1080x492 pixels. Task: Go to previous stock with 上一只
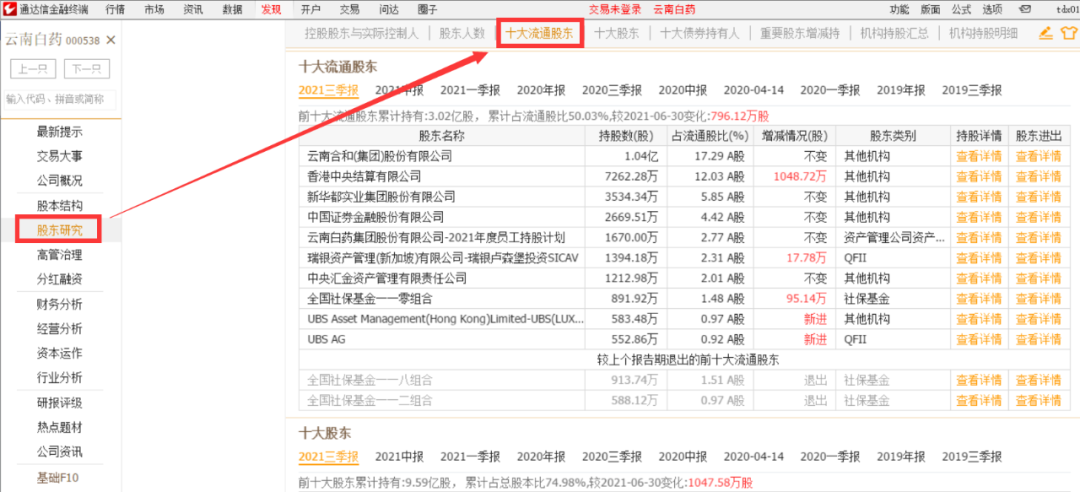point(33,69)
